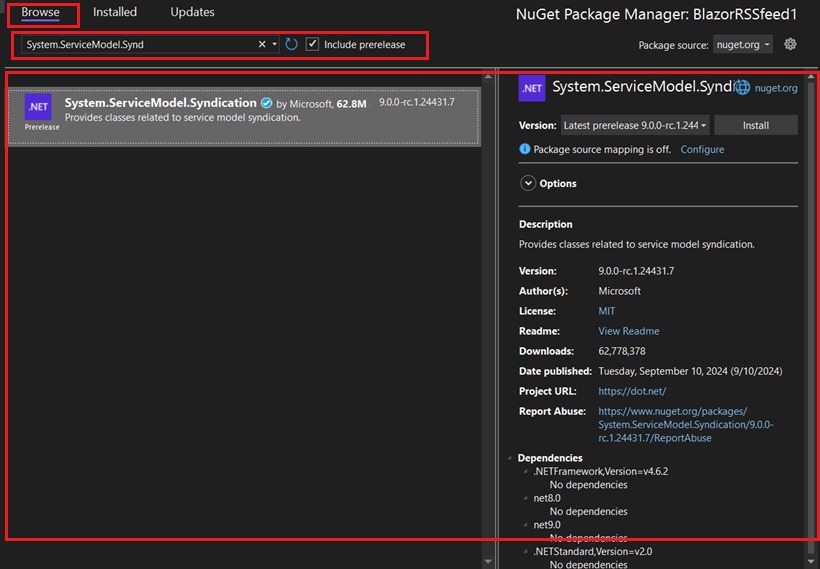Open the Version selection dropdown
Viewport: 820px width, 569px height.
[635, 125]
